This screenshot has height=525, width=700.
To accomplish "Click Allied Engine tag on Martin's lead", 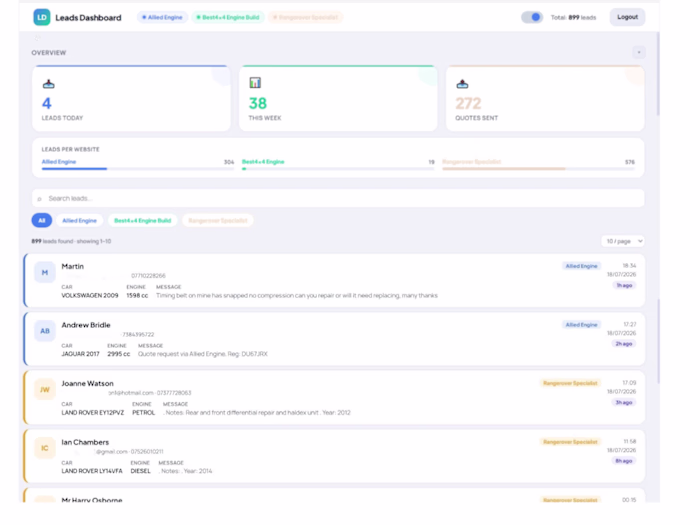I will coord(581,266).
